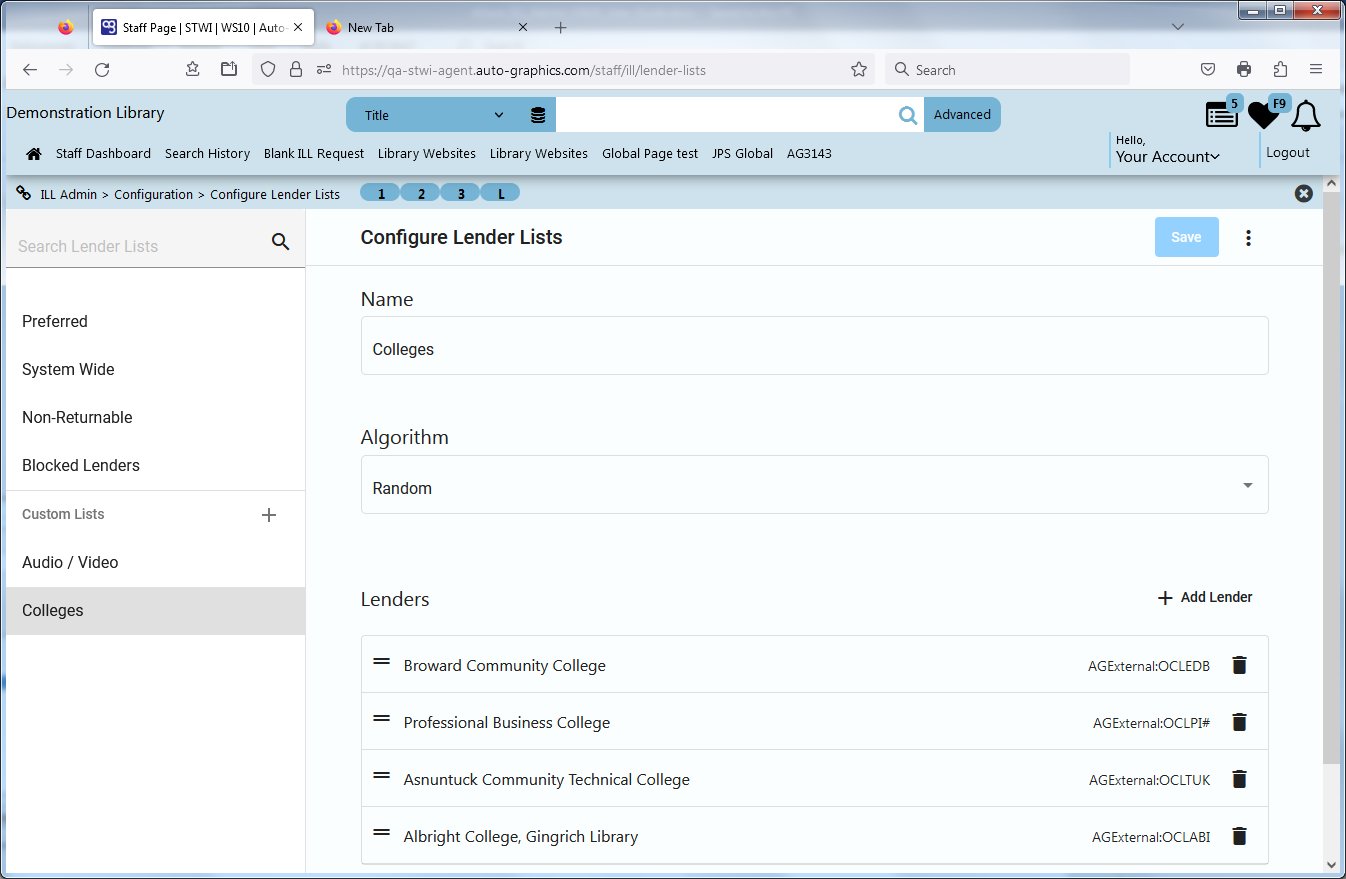This screenshot has width=1346, height=879.
Task: Open the three-dot options menu next to Save
Action: (1248, 237)
